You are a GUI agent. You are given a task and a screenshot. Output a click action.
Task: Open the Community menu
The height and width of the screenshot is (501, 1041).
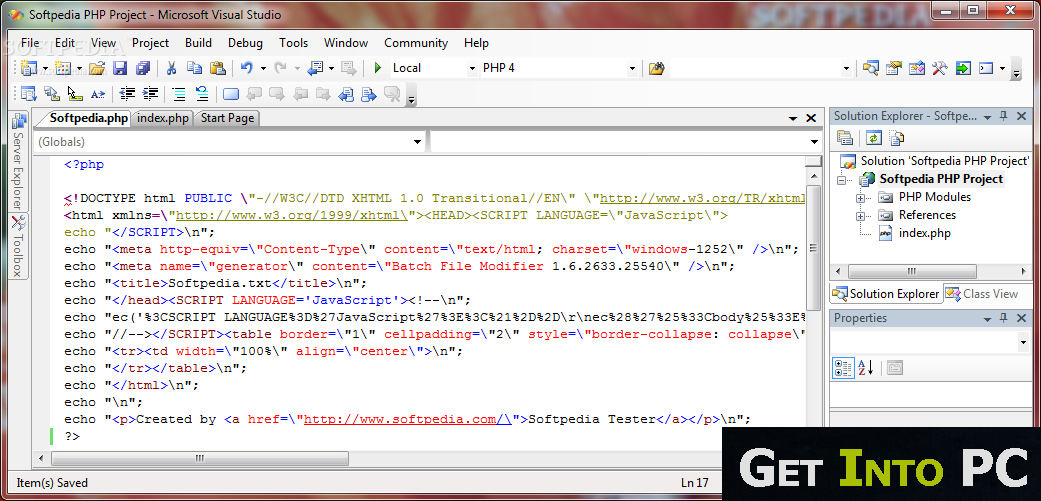pos(416,42)
